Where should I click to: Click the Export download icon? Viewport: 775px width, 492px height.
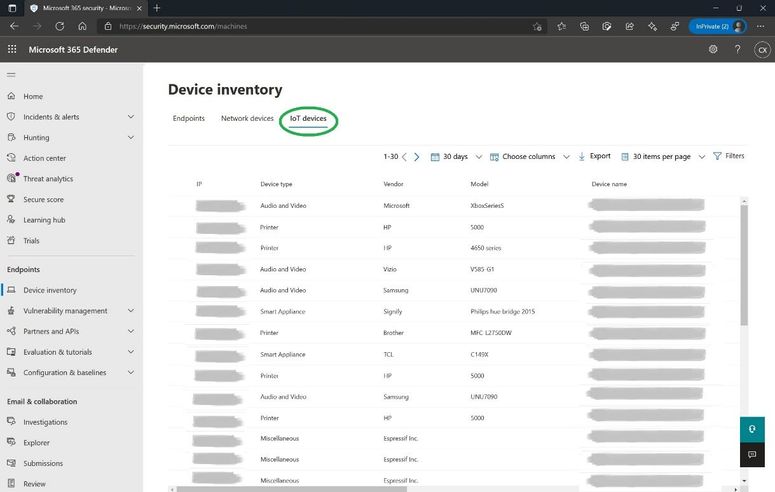click(x=582, y=156)
